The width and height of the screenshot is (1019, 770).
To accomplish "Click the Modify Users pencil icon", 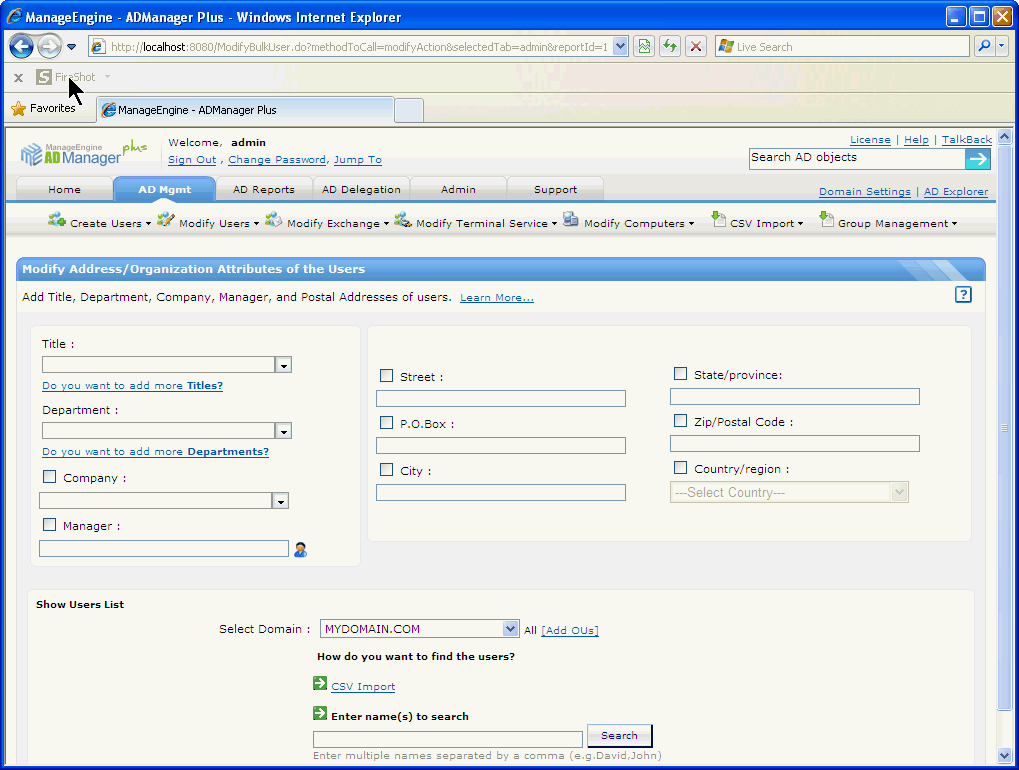I will click(x=166, y=220).
